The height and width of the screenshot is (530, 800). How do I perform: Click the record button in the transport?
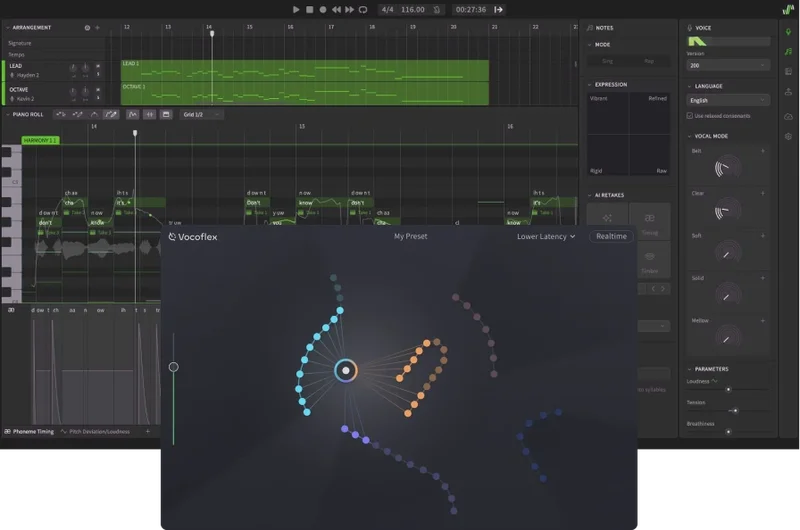pos(323,9)
